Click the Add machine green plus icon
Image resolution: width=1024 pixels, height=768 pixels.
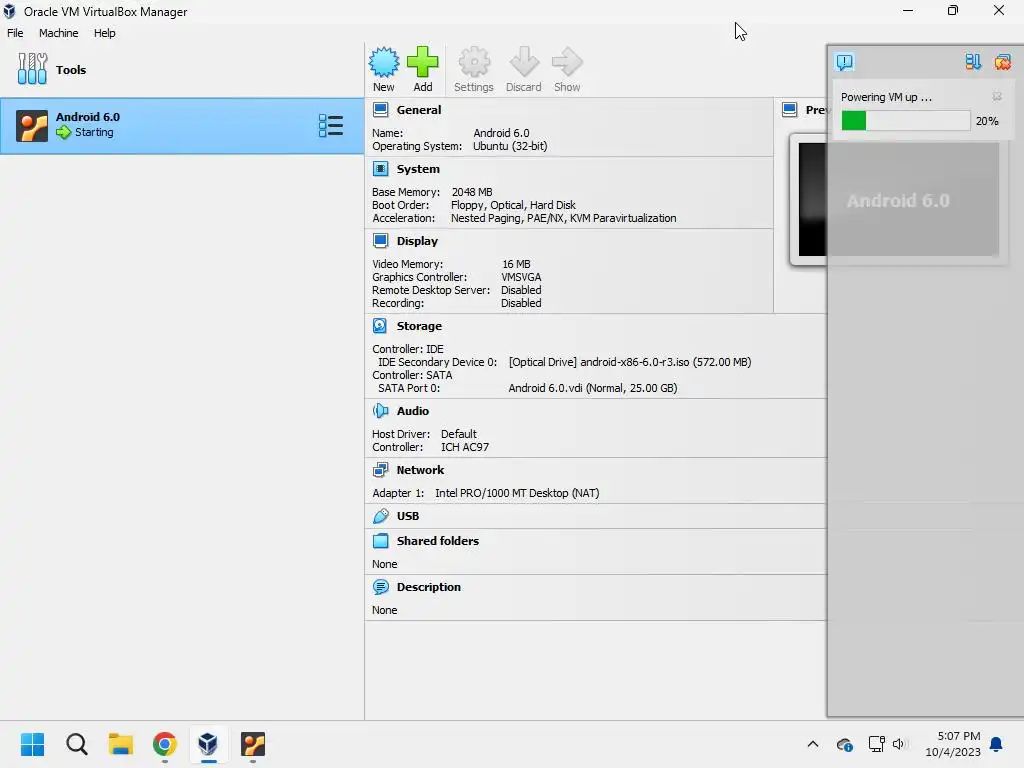(423, 63)
